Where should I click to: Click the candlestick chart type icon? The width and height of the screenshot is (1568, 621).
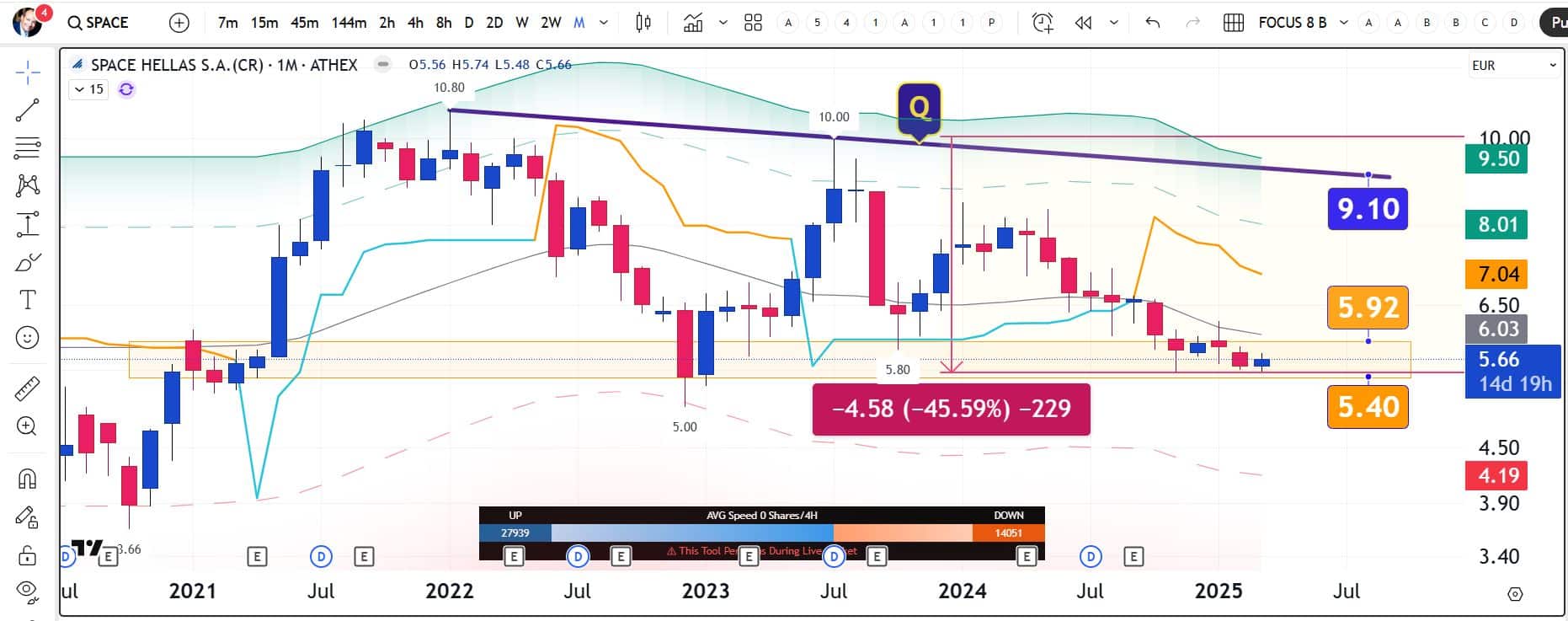pos(643,23)
